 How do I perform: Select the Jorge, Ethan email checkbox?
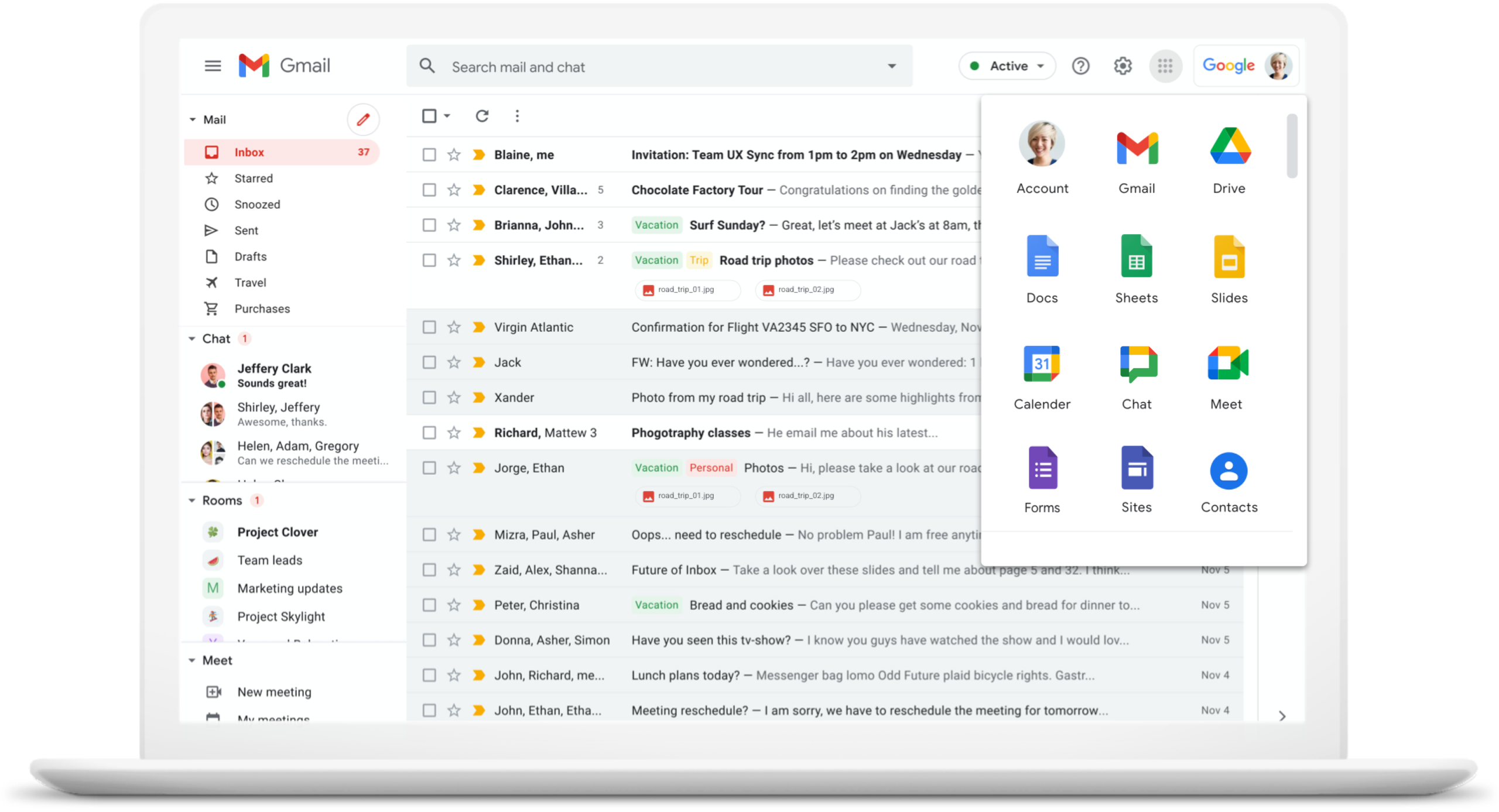(x=429, y=468)
